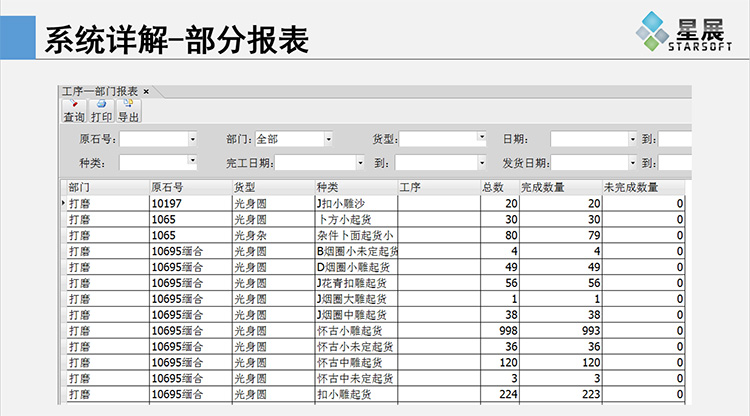Open the 发货日期 start date dropdown
Screen dimensions: 750x416
632,162
